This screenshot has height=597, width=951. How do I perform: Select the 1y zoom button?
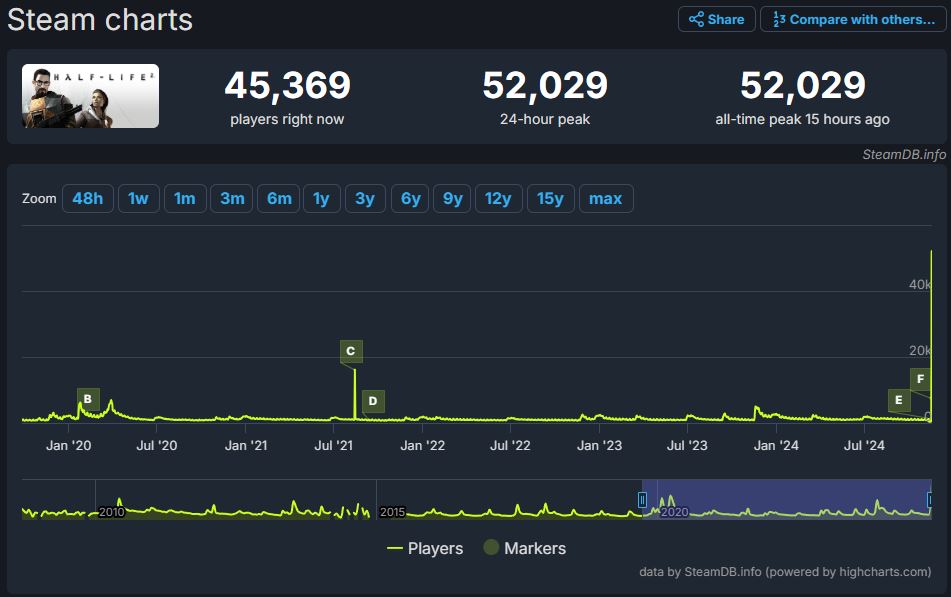[321, 198]
